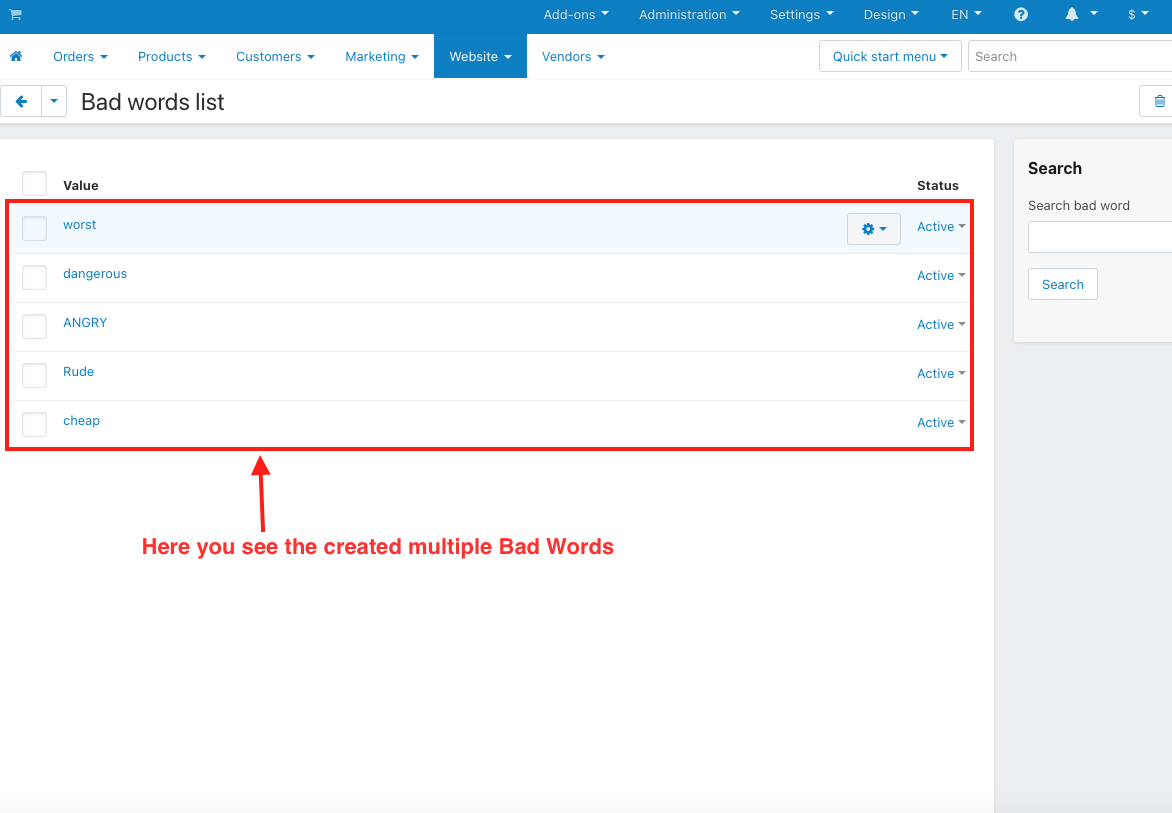Open the cheap bad word link

pyautogui.click(x=81, y=420)
